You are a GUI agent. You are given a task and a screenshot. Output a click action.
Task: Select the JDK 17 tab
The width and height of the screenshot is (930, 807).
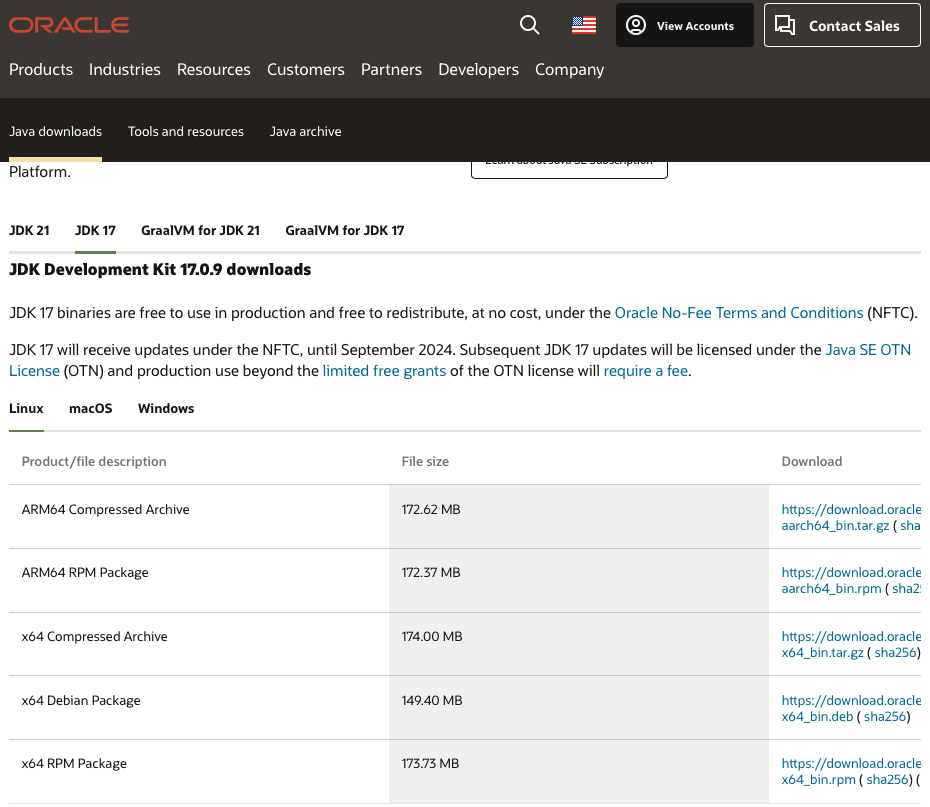tap(95, 230)
